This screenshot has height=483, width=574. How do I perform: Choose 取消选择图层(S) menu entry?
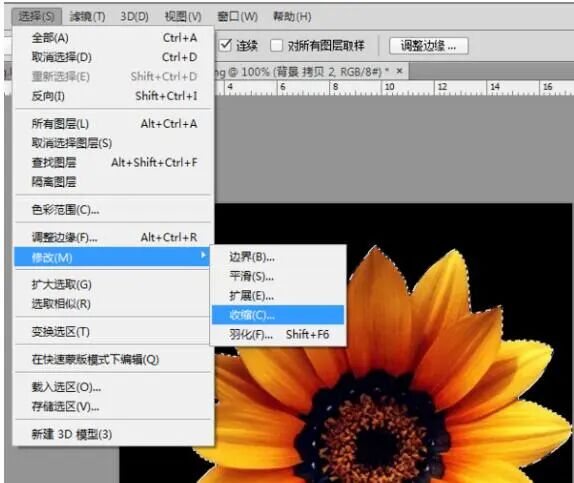click(114, 143)
